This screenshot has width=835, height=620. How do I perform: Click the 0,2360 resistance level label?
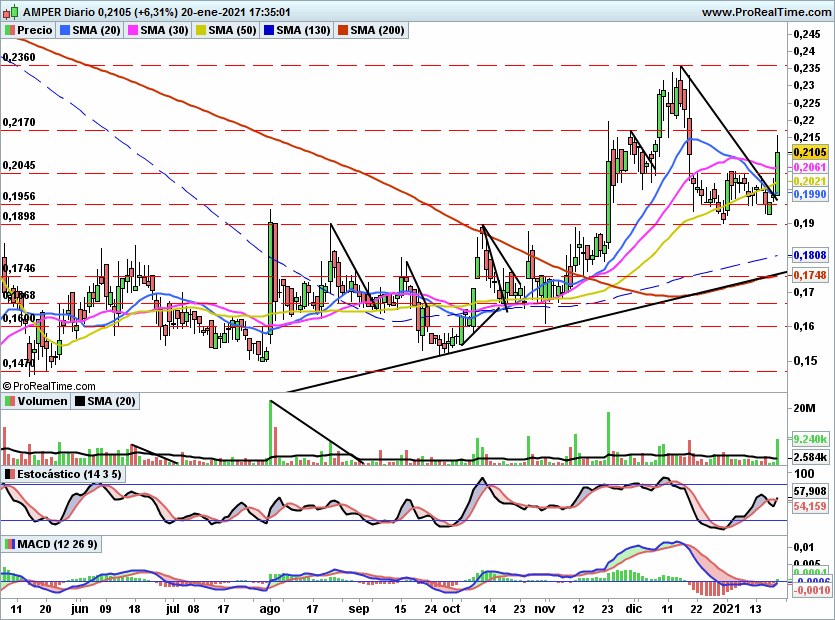click(19, 58)
